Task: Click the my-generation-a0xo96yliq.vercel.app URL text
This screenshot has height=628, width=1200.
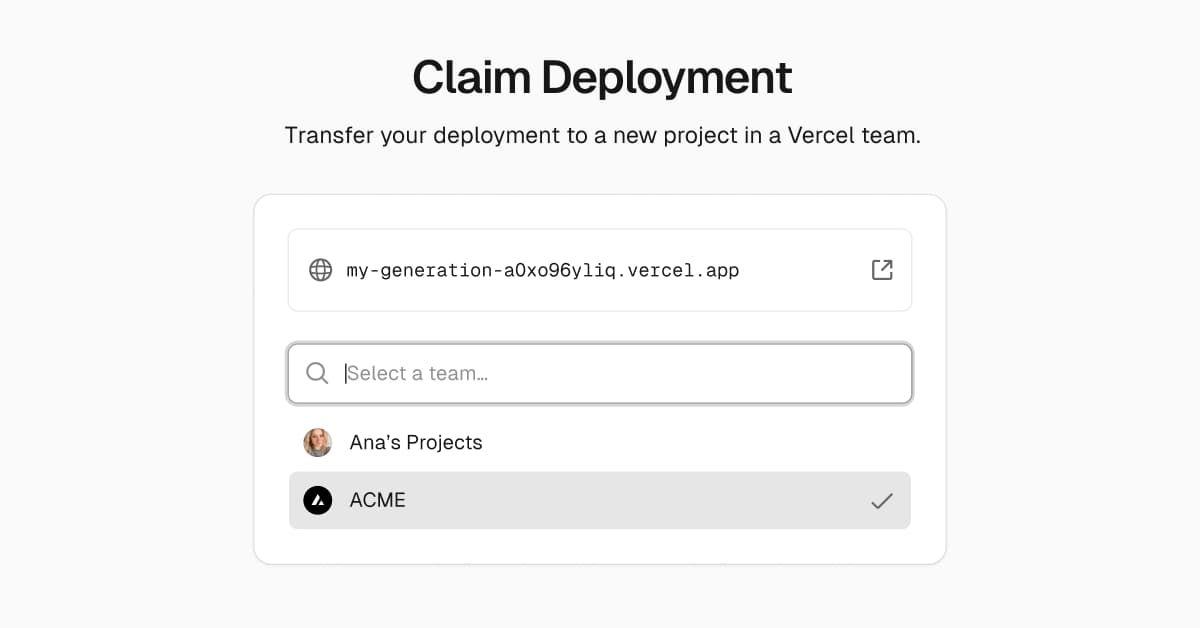Action: (542, 270)
